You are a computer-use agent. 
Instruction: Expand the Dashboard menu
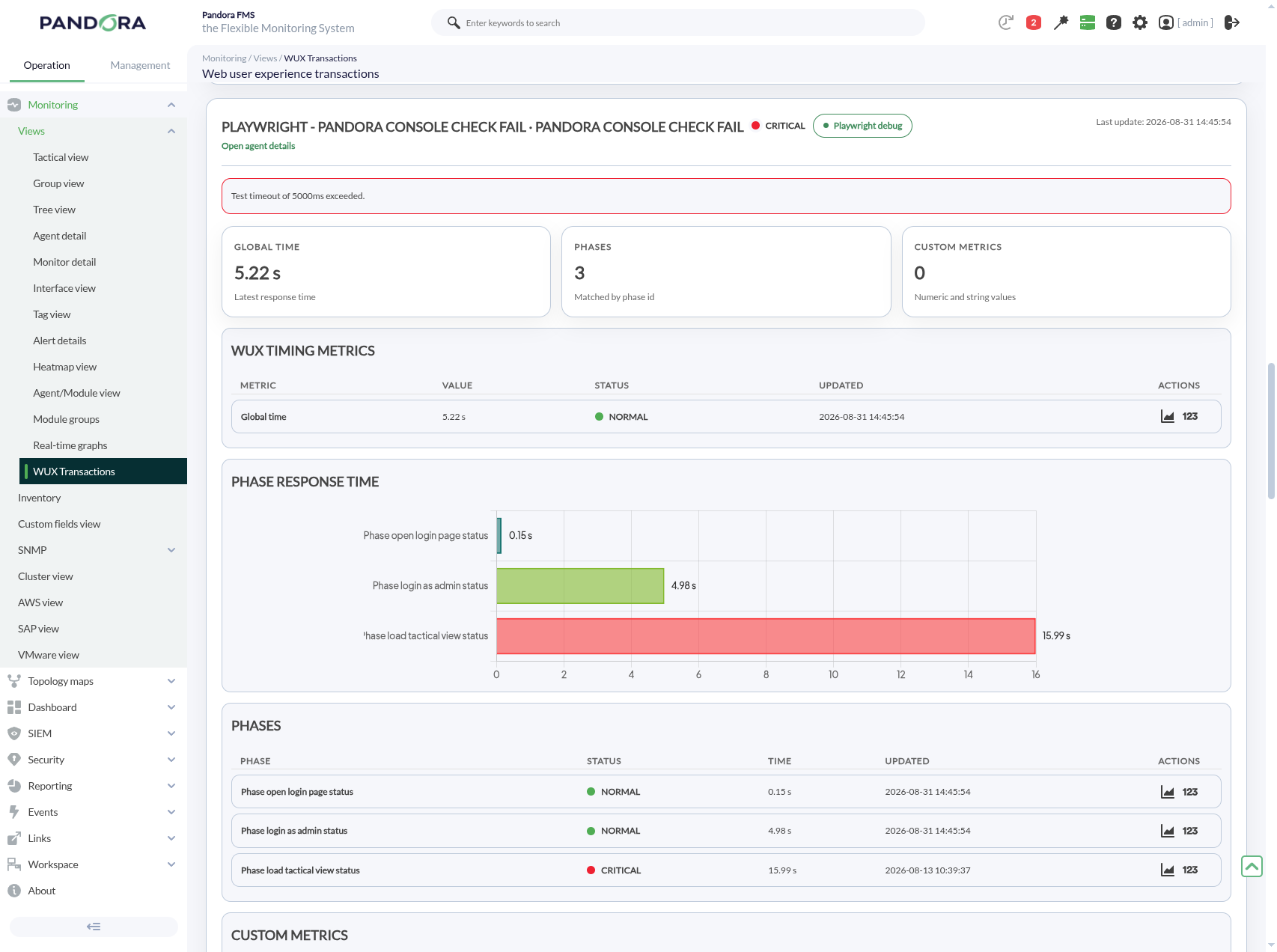pyautogui.click(x=171, y=707)
